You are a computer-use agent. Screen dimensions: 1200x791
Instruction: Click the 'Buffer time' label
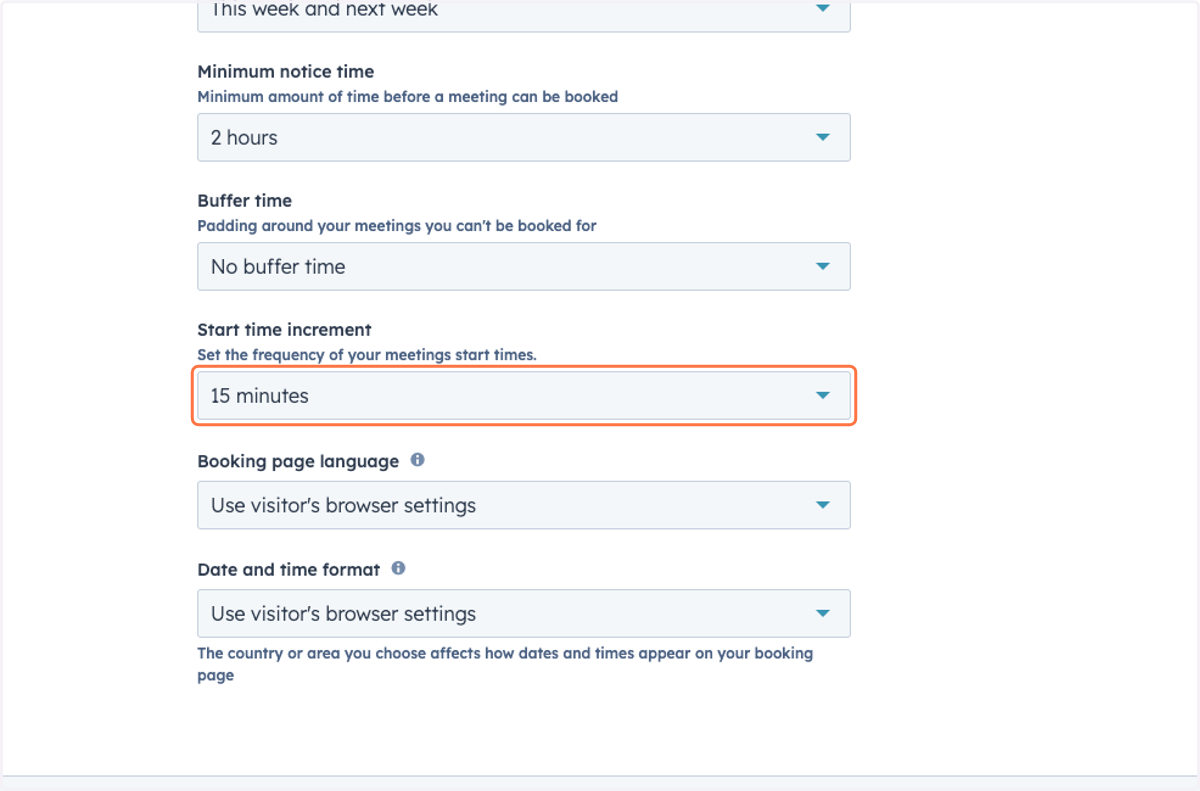pyautogui.click(x=245, y=201)
